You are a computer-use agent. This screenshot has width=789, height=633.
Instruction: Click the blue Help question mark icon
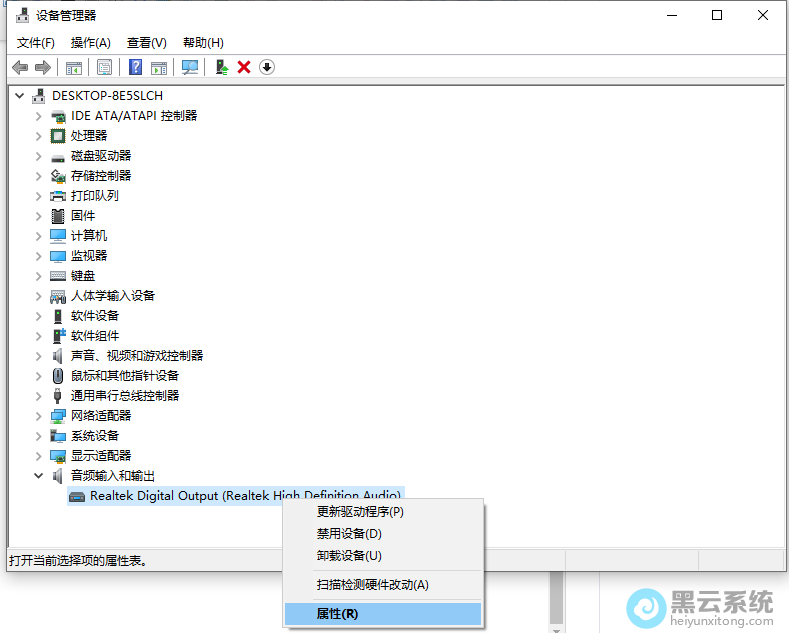click(136, 67)
